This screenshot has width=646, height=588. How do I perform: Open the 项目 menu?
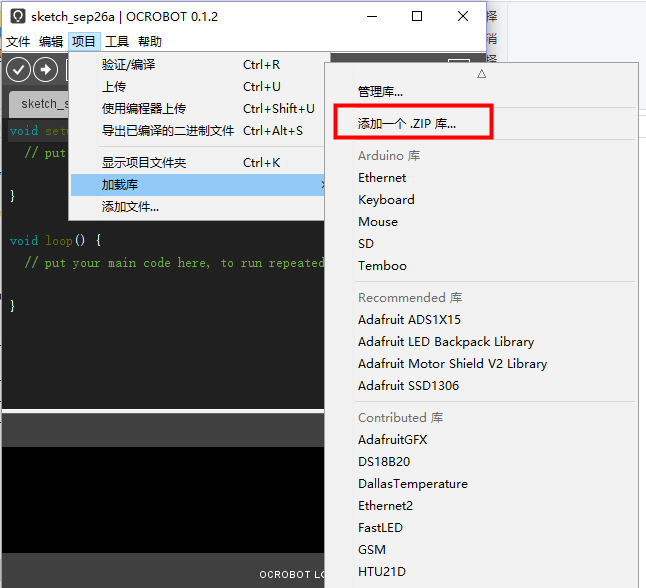point(84,42)
